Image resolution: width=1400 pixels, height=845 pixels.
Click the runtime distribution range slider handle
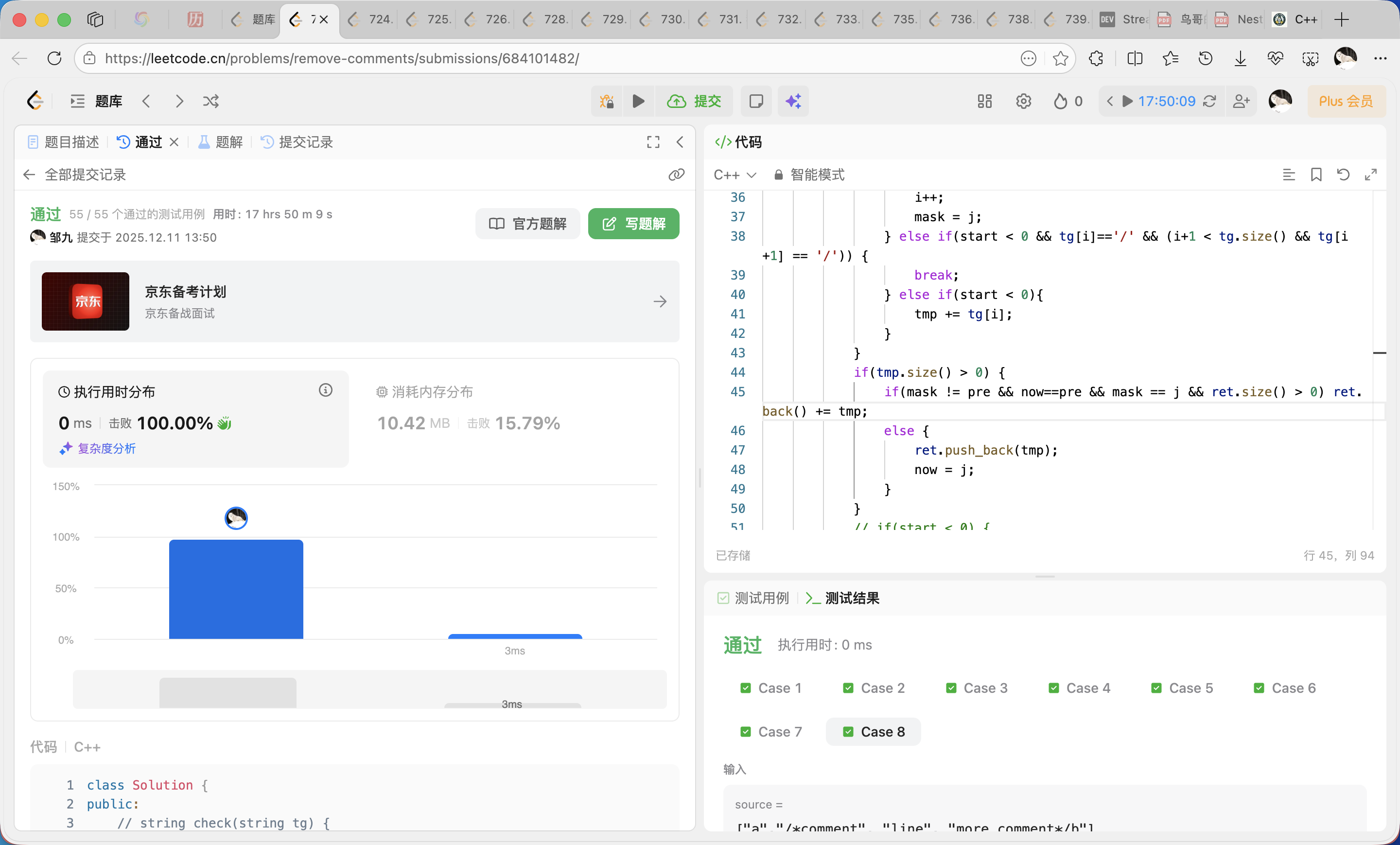tap(227, 692)
